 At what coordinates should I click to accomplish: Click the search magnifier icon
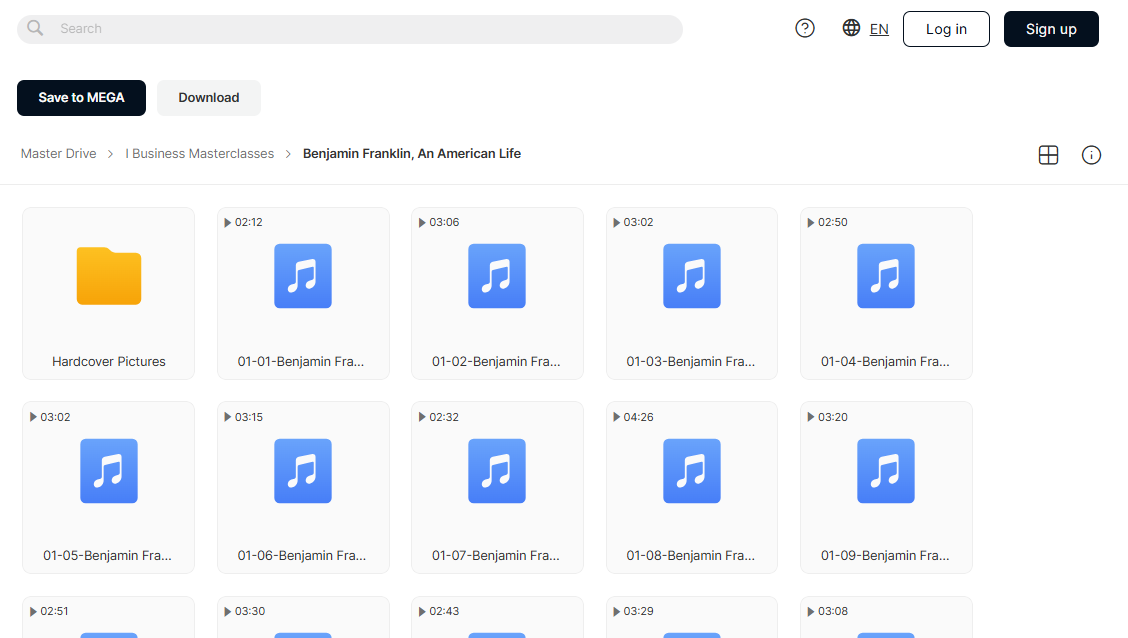click(x=35, y=28)
